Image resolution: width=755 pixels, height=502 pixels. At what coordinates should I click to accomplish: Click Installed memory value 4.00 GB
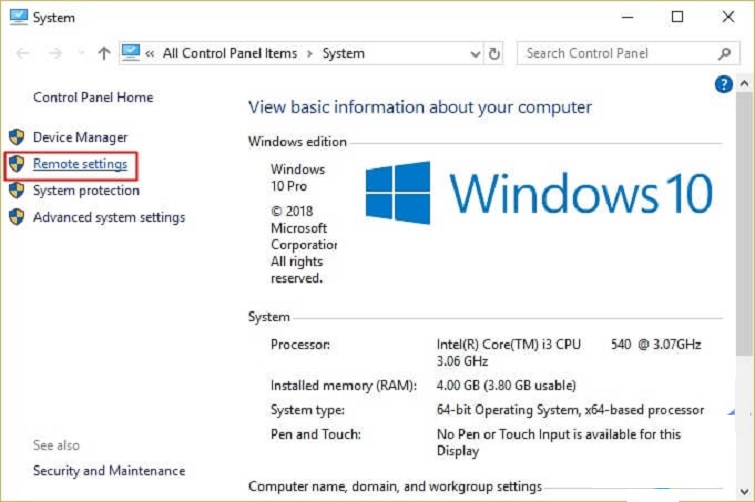coord(506,386)
